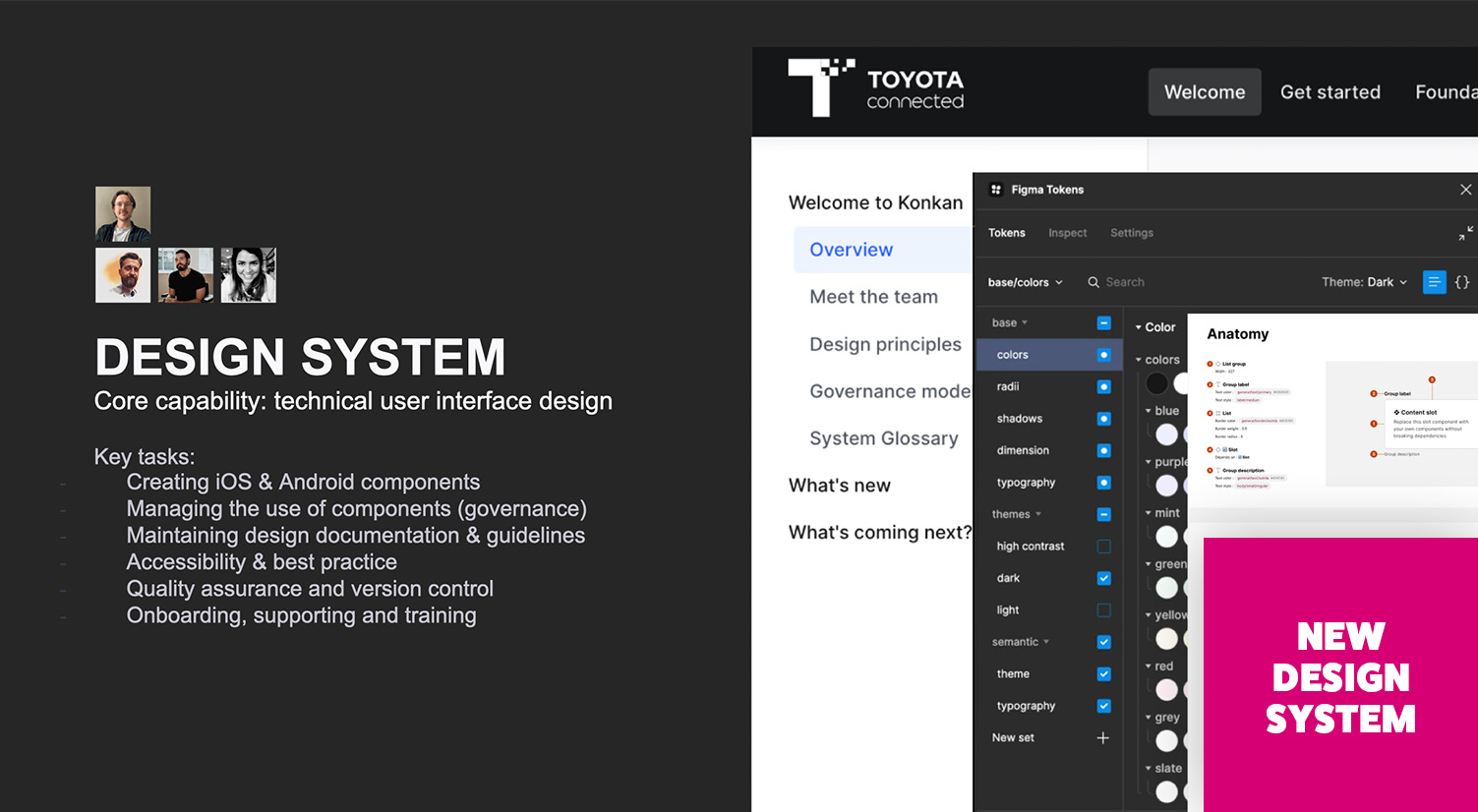The width and height of the screenshot is (1478, 812).
Task: Uncheck the dark theme token set
Action: click(x=1103, y=578)
